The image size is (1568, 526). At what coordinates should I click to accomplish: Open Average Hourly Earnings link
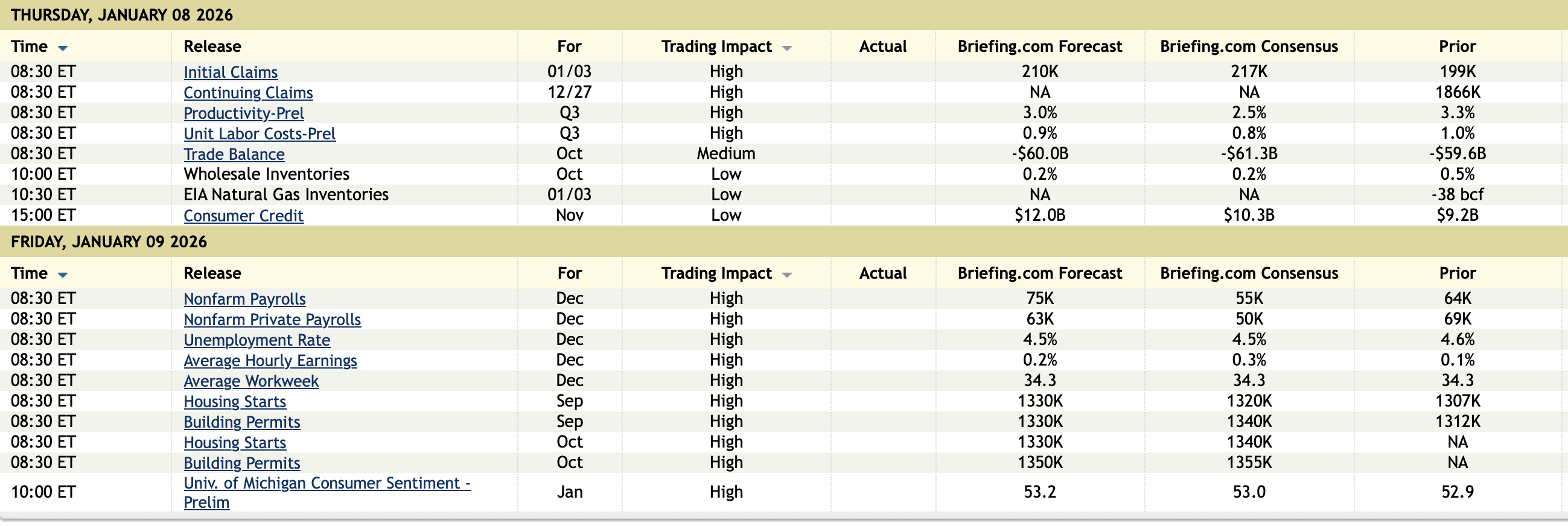(x=270, y=361)
